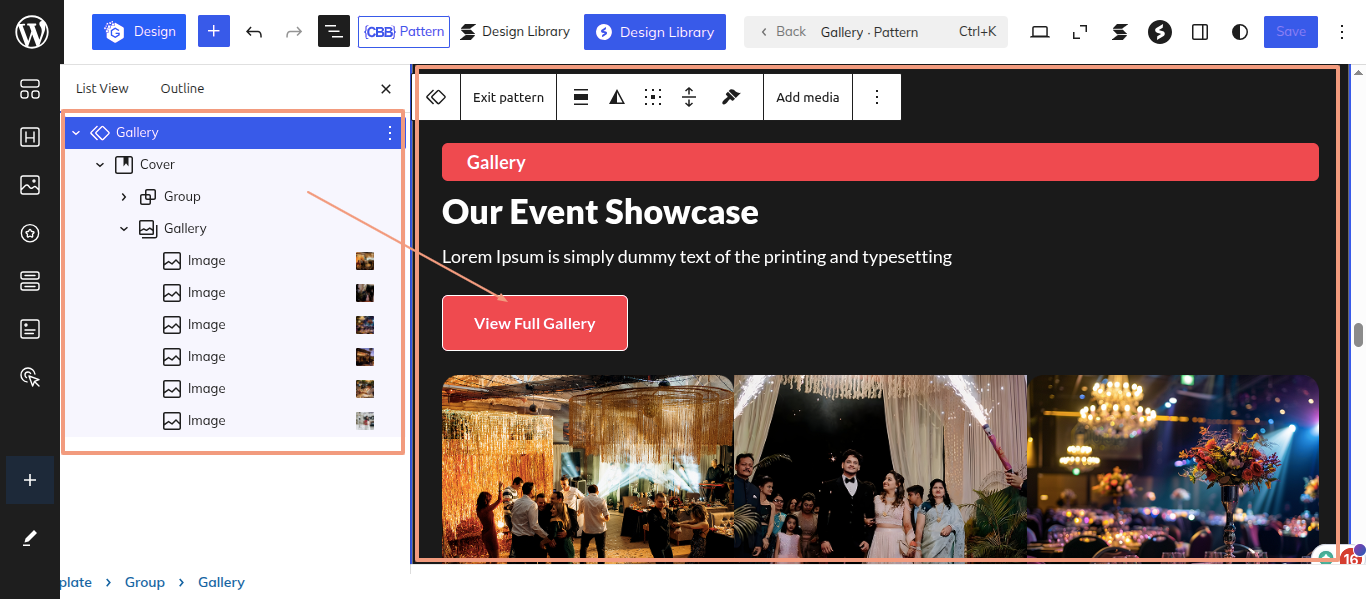
Task: Open the Design Library with white background
Action: pos(515,32)
